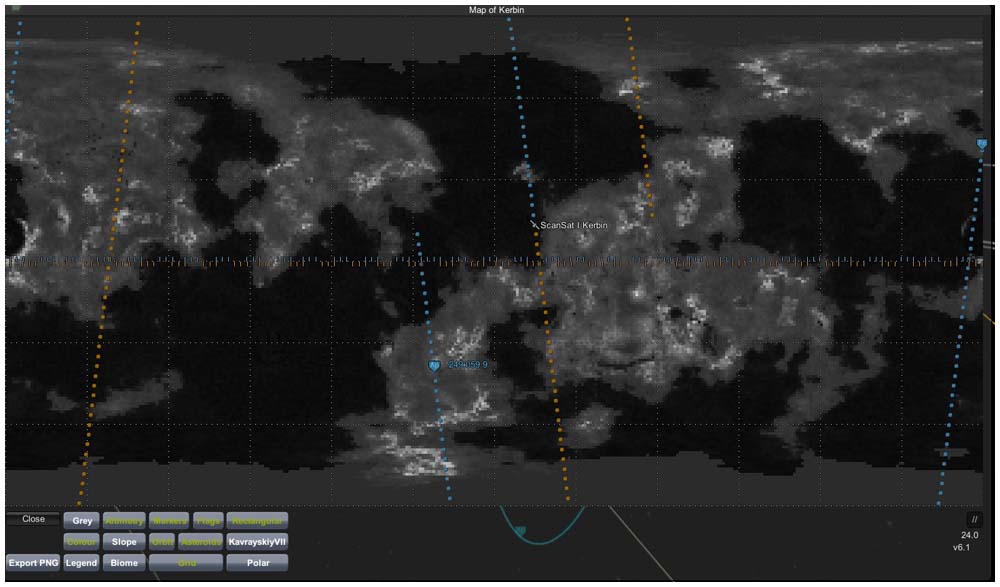The width and height of the screenshot is (1000, 587).
Task: Toggle the Flags overlay
Action: point(208,521)
